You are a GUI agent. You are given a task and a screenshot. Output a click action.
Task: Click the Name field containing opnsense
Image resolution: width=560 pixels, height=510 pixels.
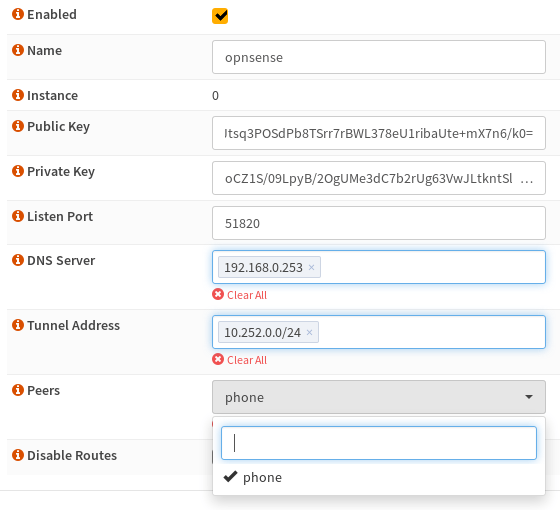tap(379, 57)
